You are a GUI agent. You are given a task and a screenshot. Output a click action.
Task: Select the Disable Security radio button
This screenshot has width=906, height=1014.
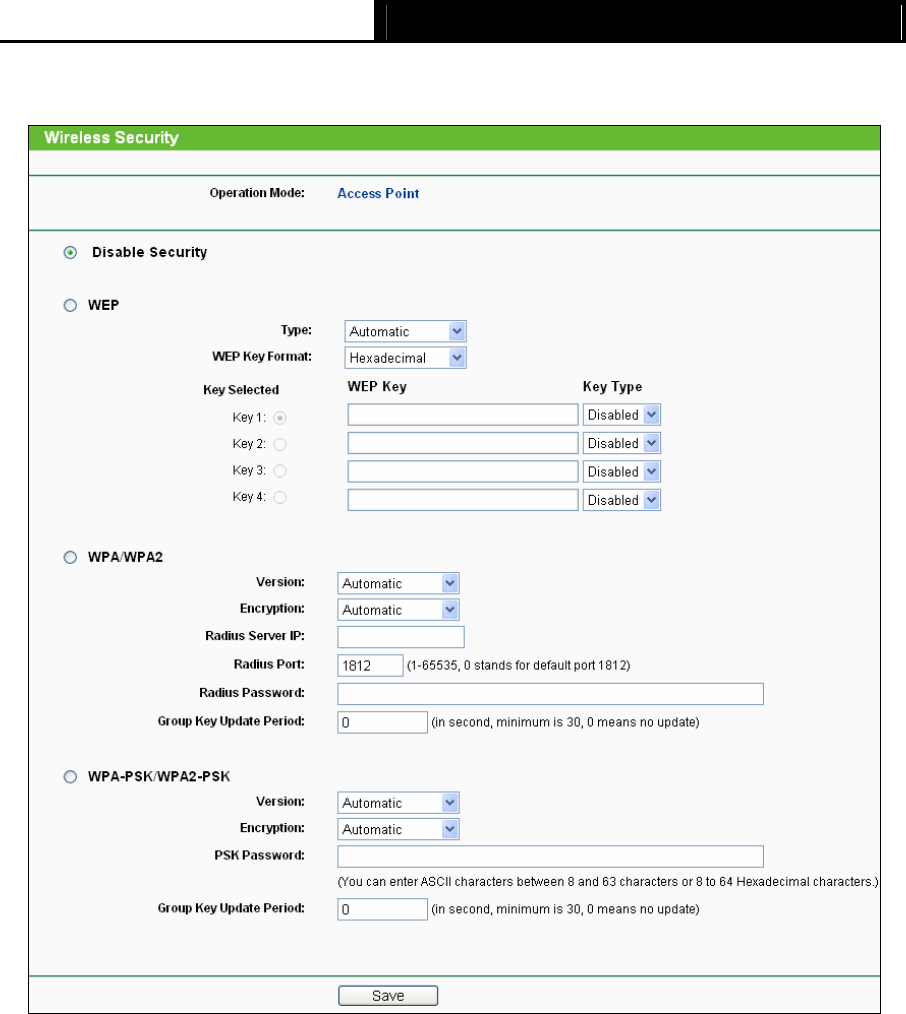coord(70,252)
